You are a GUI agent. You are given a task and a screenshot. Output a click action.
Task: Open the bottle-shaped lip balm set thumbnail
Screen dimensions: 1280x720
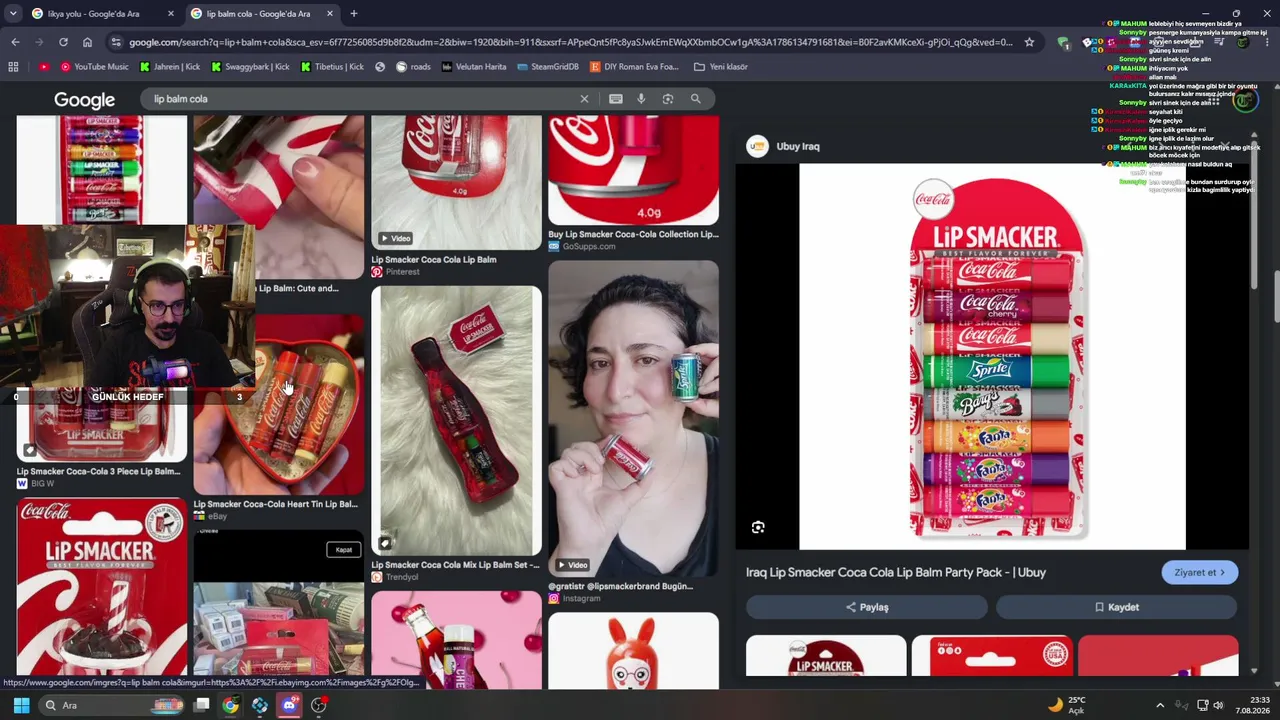point(456,421)
